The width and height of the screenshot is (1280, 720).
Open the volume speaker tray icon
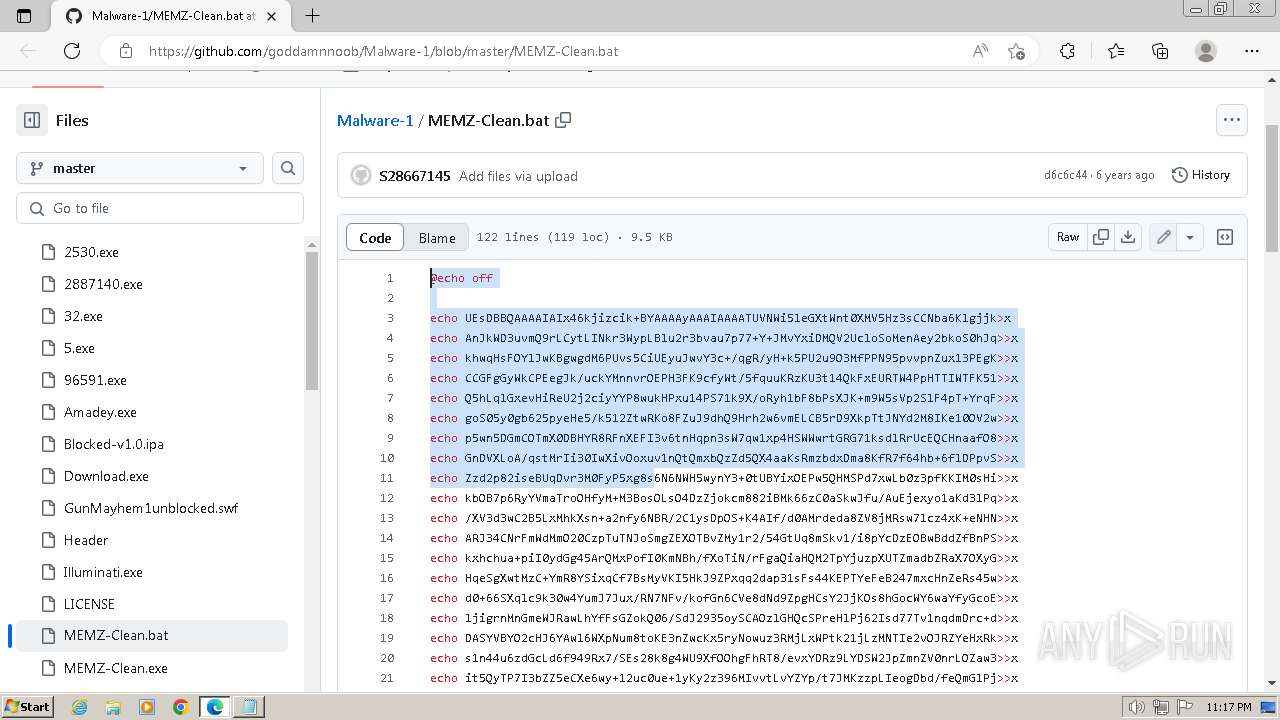click(1136, 707)
